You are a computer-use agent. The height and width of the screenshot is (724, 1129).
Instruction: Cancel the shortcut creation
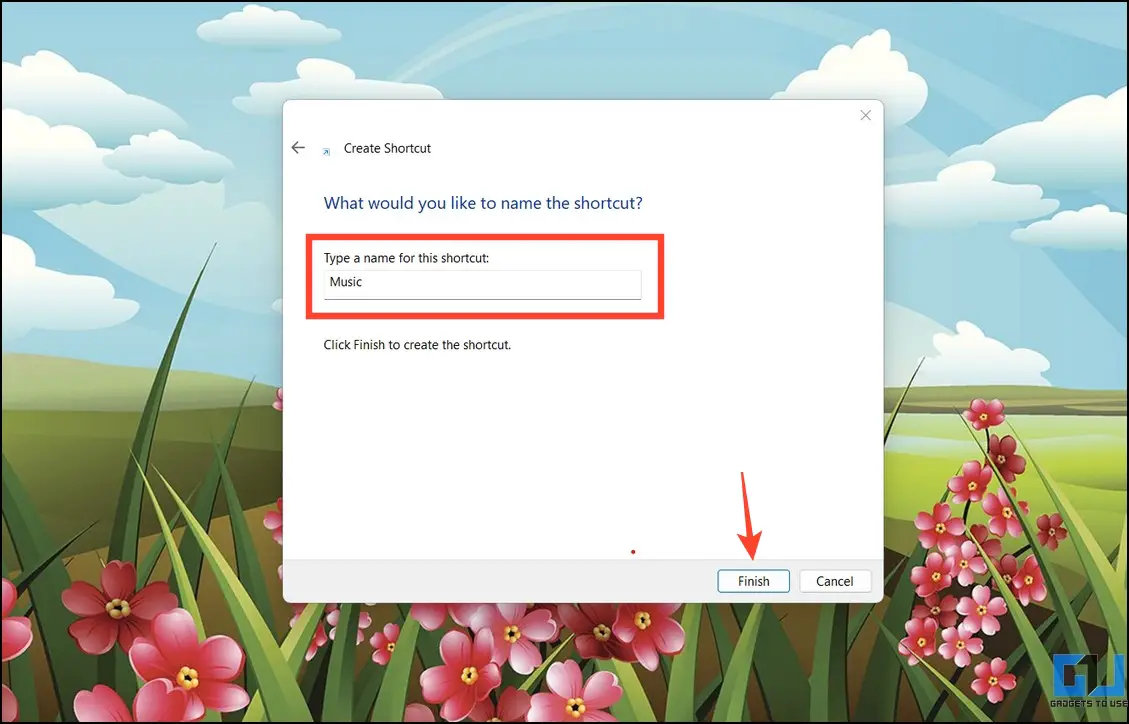tap(835, 581)
